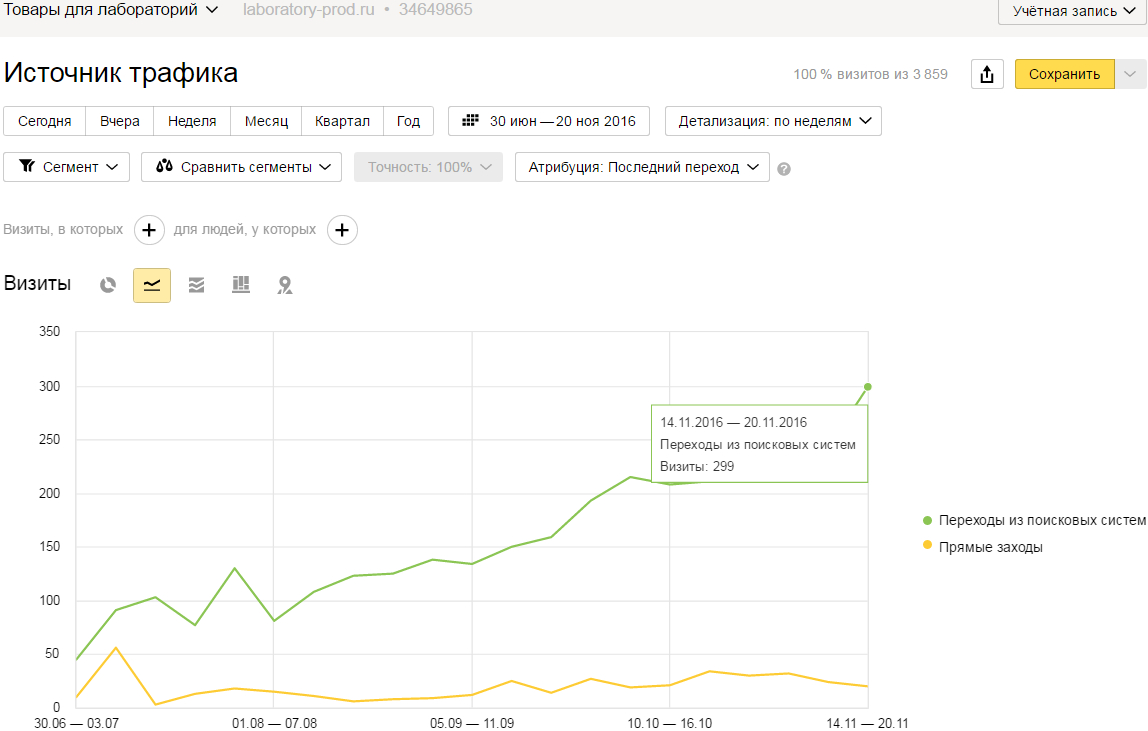Toggle the search engine traffic legend item
The image size is (1148, 731).
(x=1034, y=520)
